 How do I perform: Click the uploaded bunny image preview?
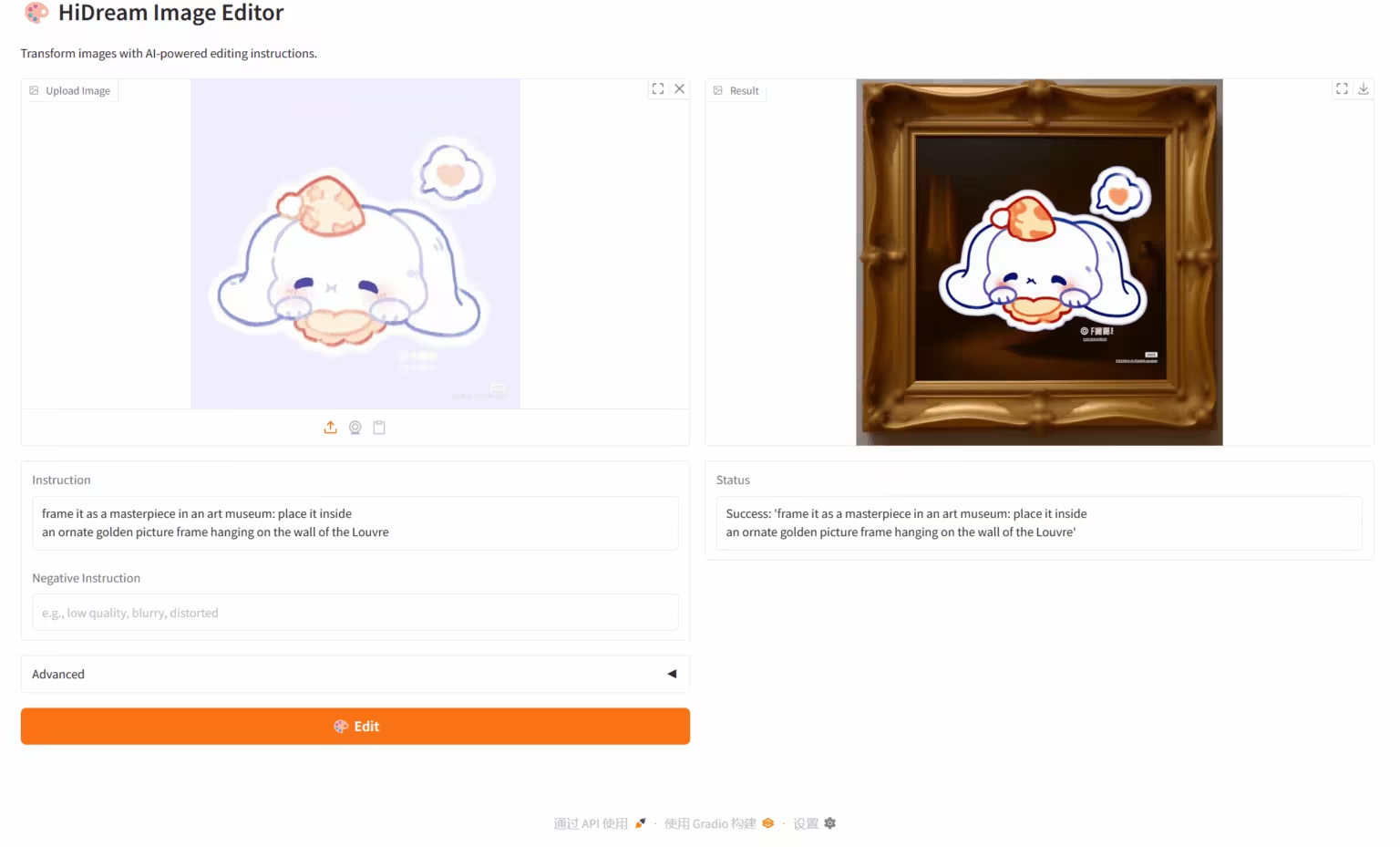tap(355, 244)
